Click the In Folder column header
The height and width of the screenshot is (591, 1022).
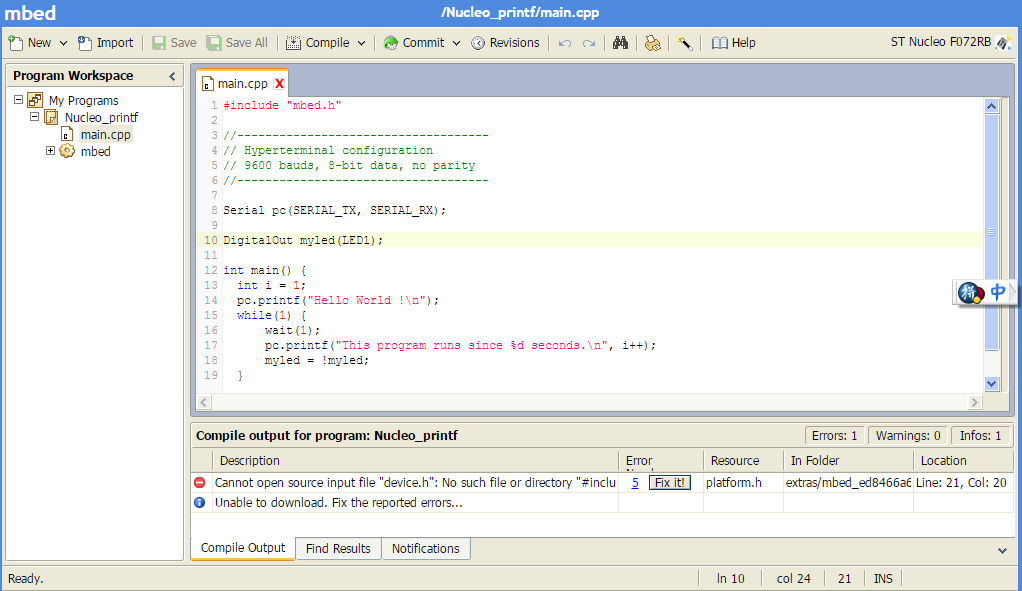pyautogui.click(x=847, y=461)
